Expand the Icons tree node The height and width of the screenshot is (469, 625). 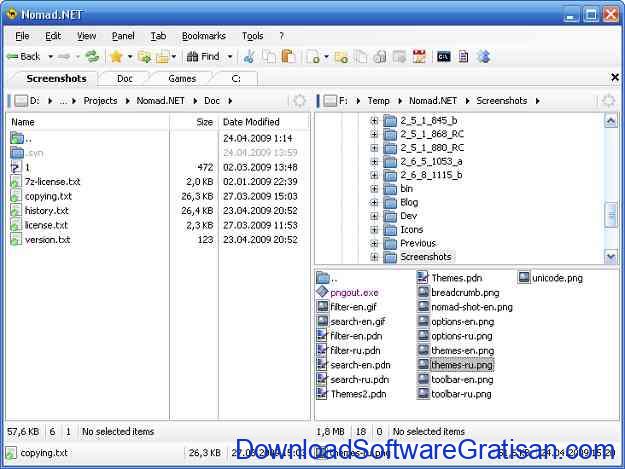tap(374, 230)
